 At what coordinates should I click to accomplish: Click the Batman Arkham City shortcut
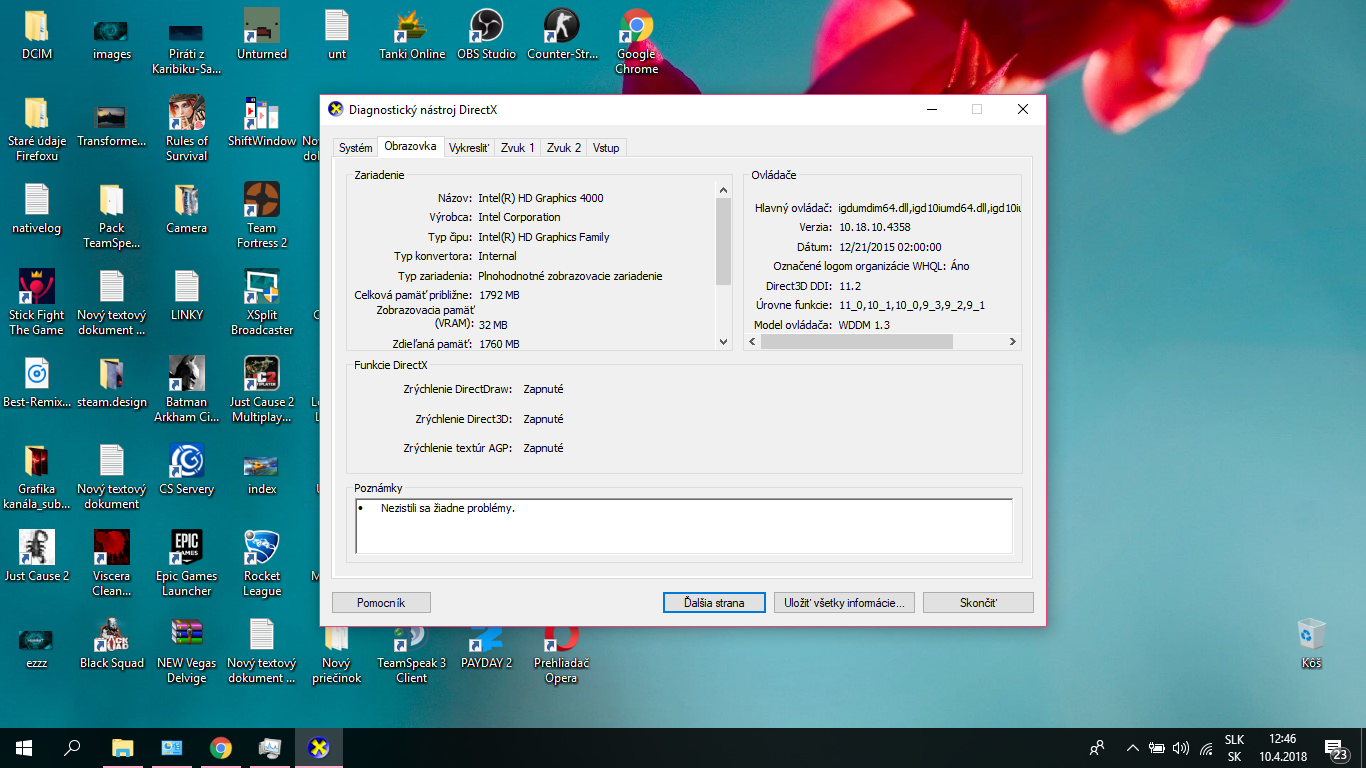187,389
